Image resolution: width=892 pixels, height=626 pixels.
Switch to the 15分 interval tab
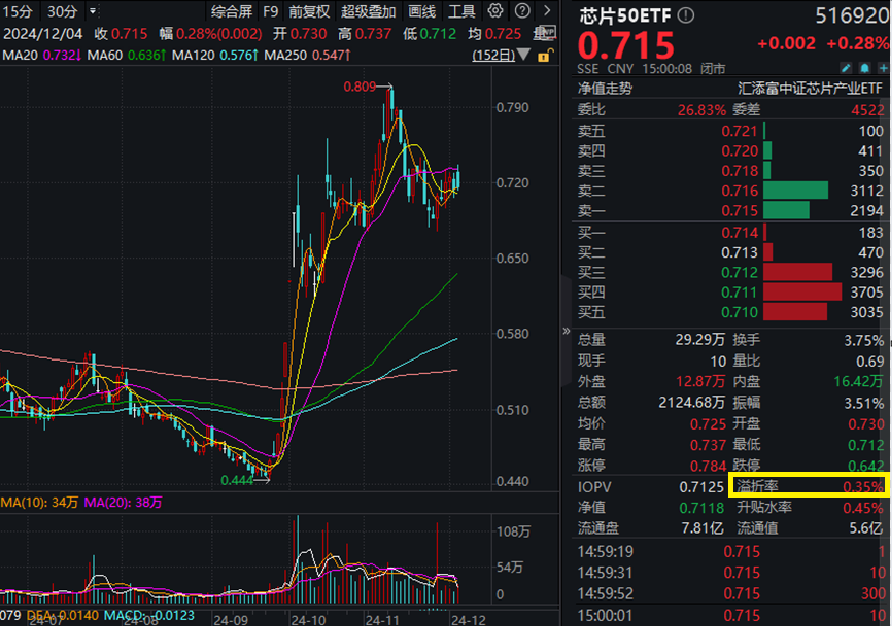20,11
